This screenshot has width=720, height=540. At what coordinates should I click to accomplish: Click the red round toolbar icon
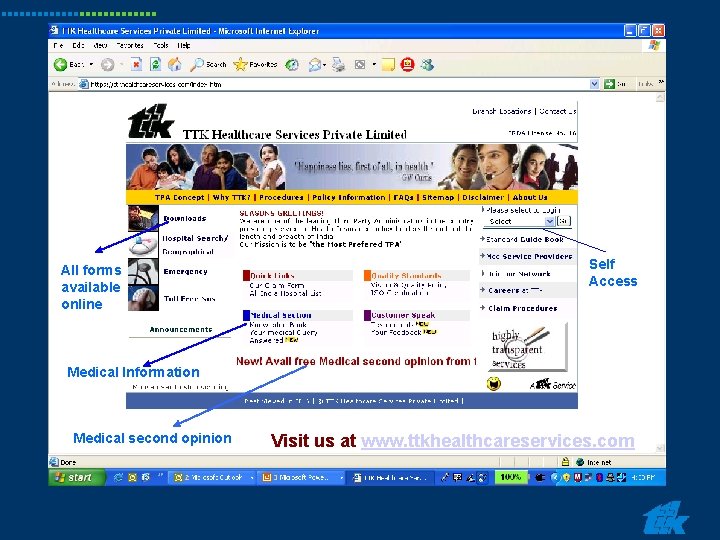click(407, 64)
